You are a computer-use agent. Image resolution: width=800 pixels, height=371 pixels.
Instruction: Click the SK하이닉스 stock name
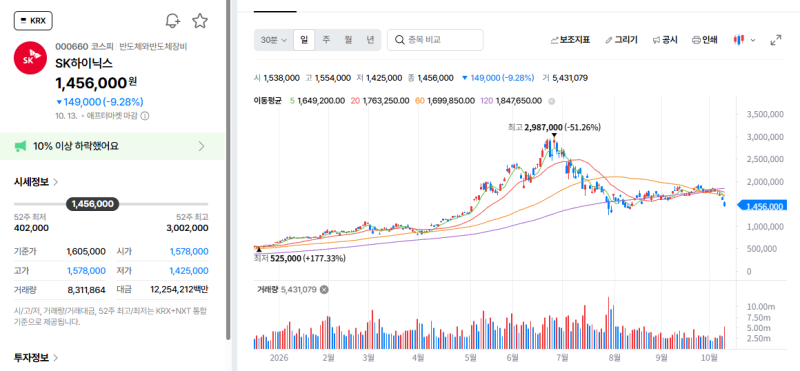point(84,63)
